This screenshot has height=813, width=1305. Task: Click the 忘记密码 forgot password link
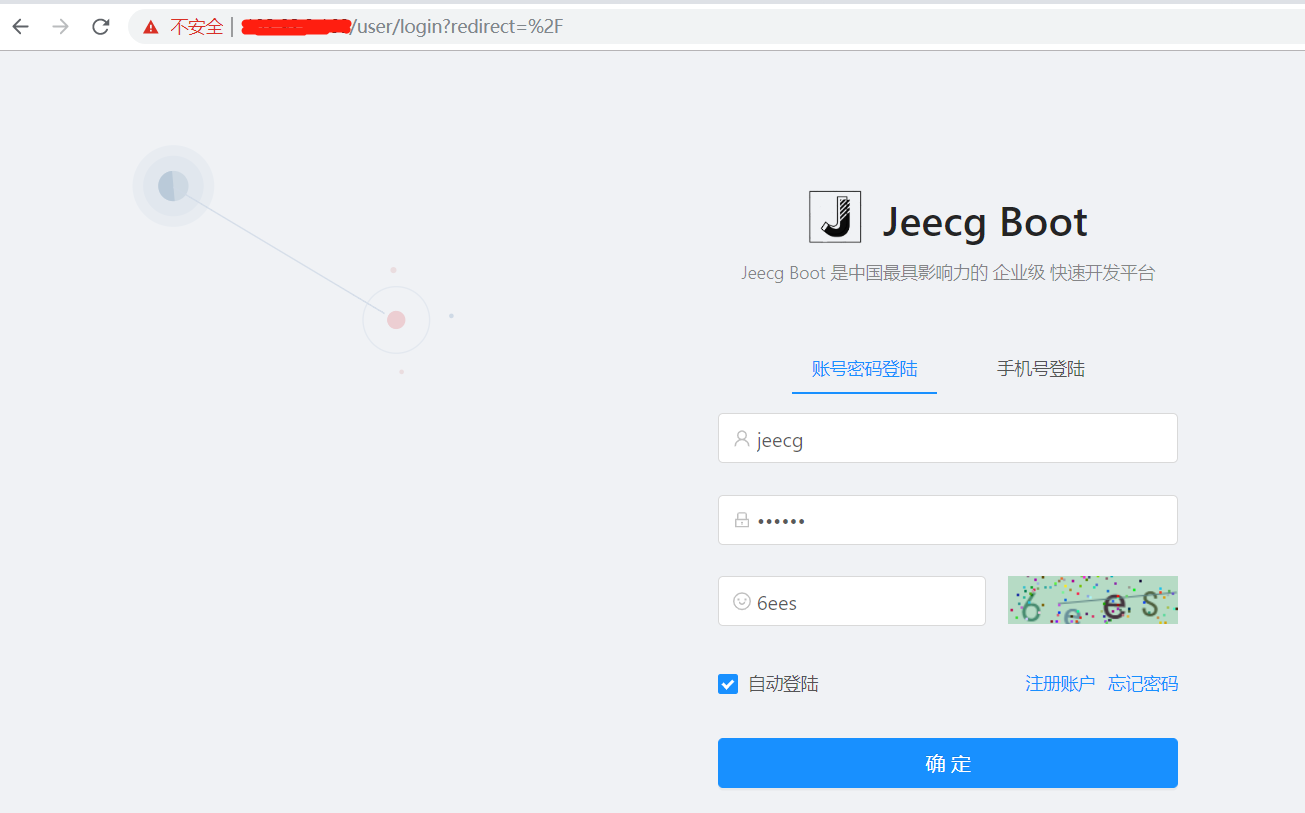1142,683
